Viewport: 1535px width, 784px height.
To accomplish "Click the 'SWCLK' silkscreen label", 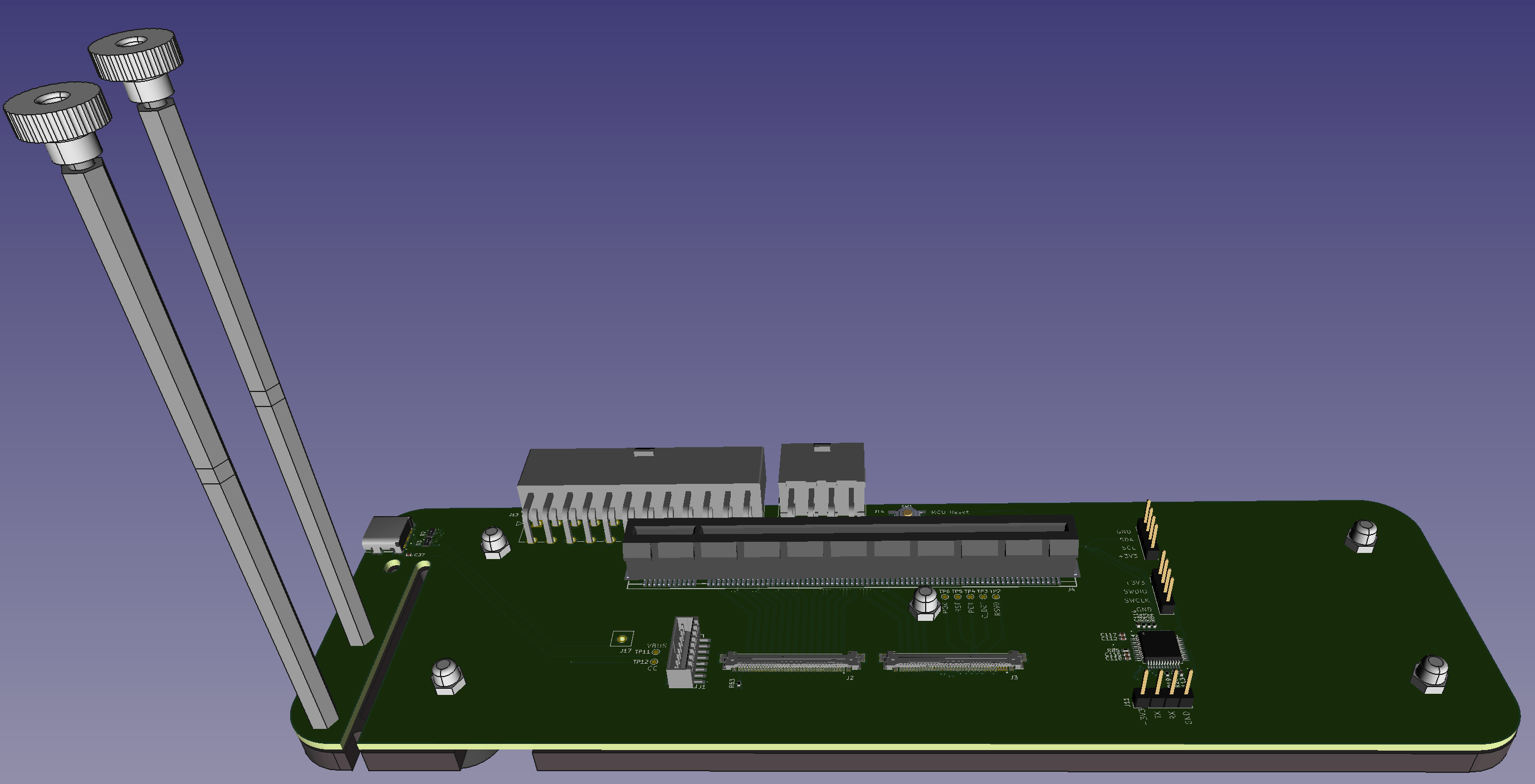I will click(1136, 600).
